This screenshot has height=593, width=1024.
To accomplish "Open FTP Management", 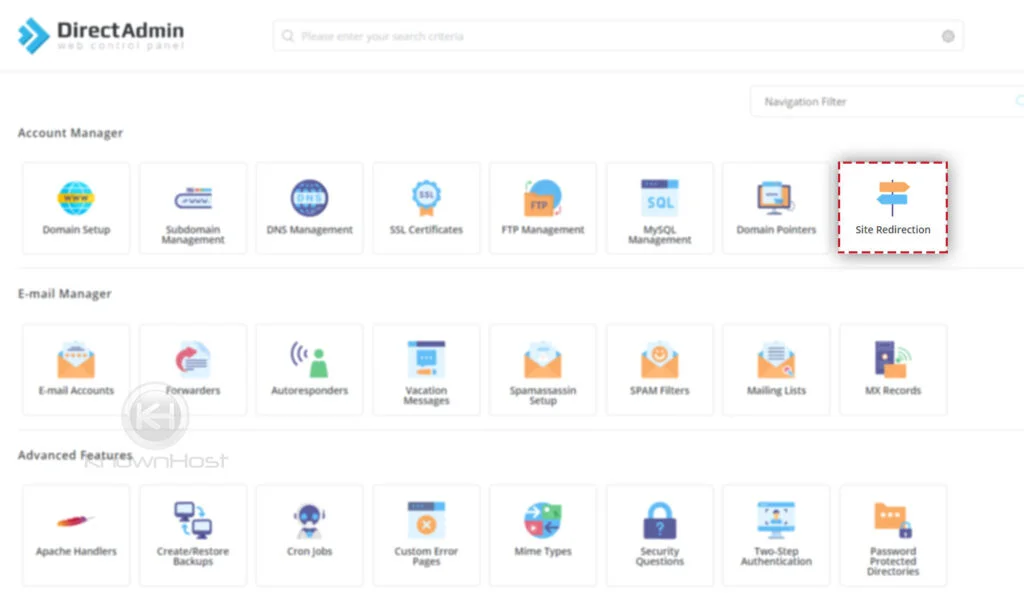I will click(x=543, y=208).
